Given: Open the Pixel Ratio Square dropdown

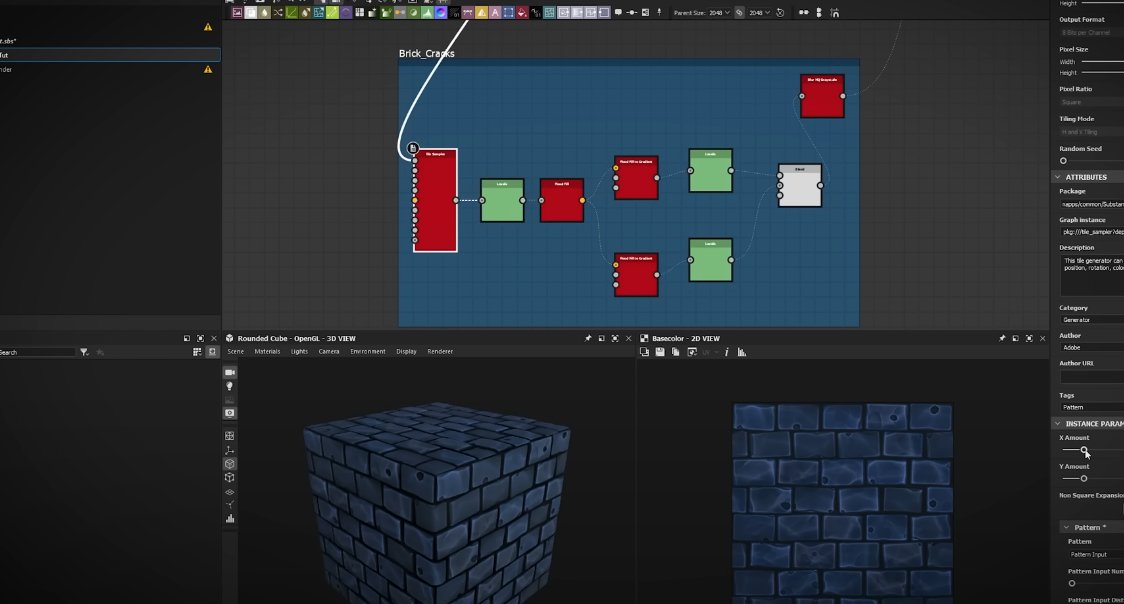Looking at the screenshot, I should click(1092, 102).
